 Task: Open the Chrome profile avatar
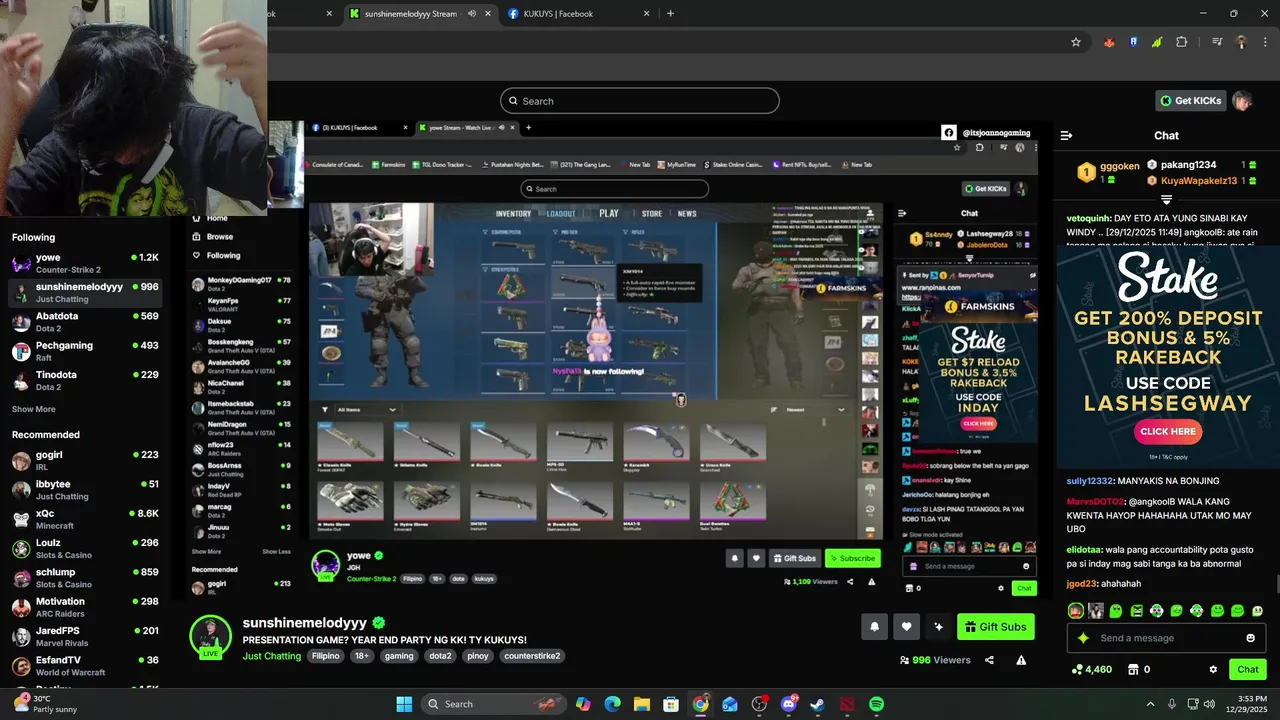pos(1241,42)
